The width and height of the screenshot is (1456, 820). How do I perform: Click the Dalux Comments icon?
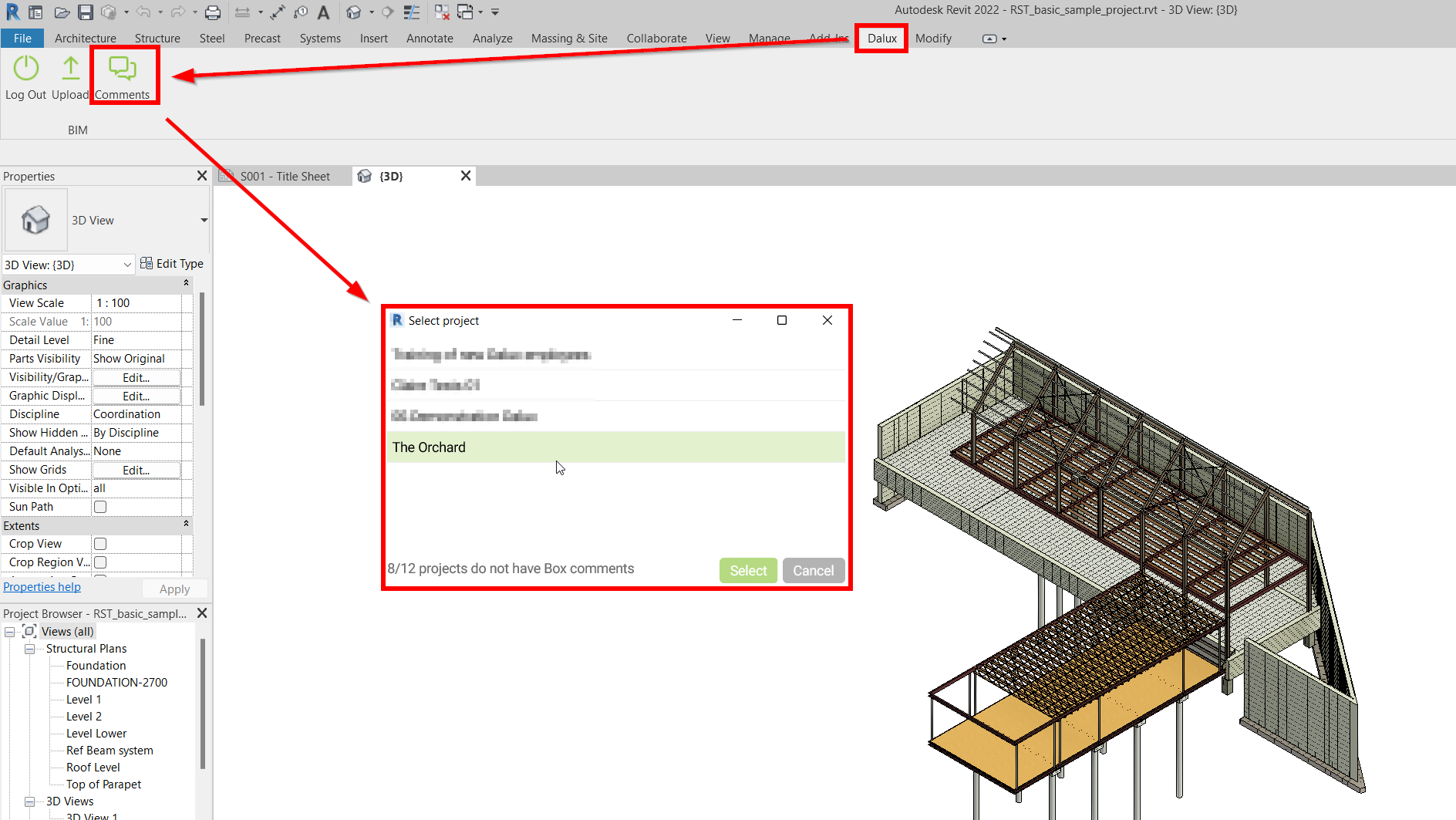coord(123,69)
